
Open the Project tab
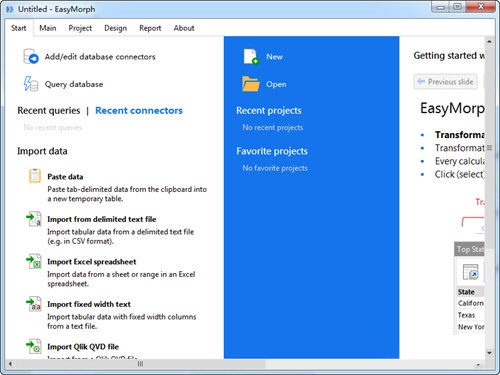80,28
